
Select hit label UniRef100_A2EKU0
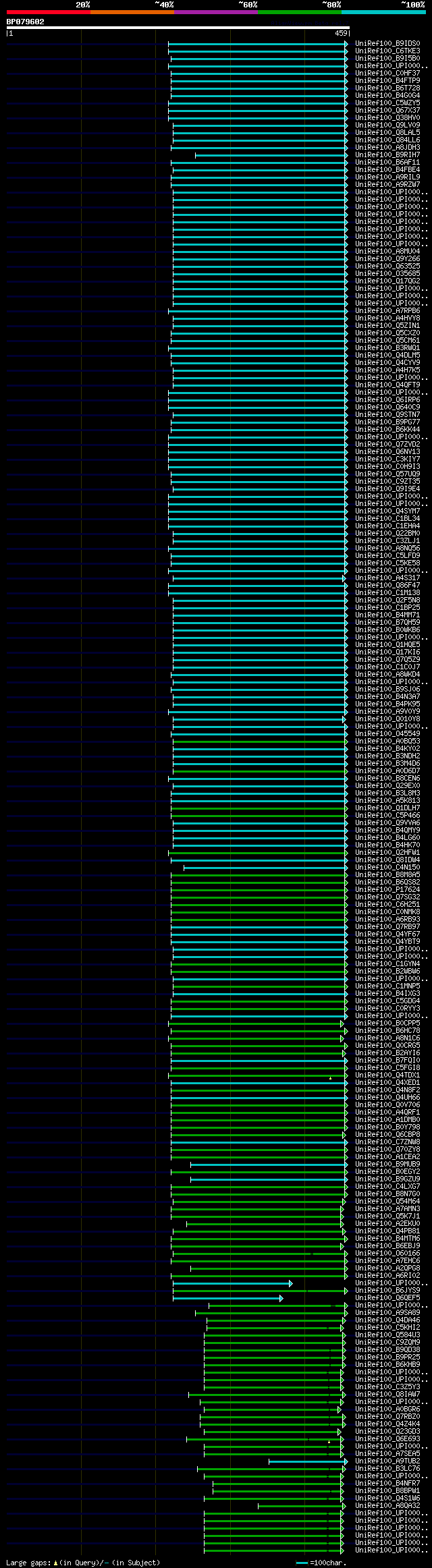387,1224
